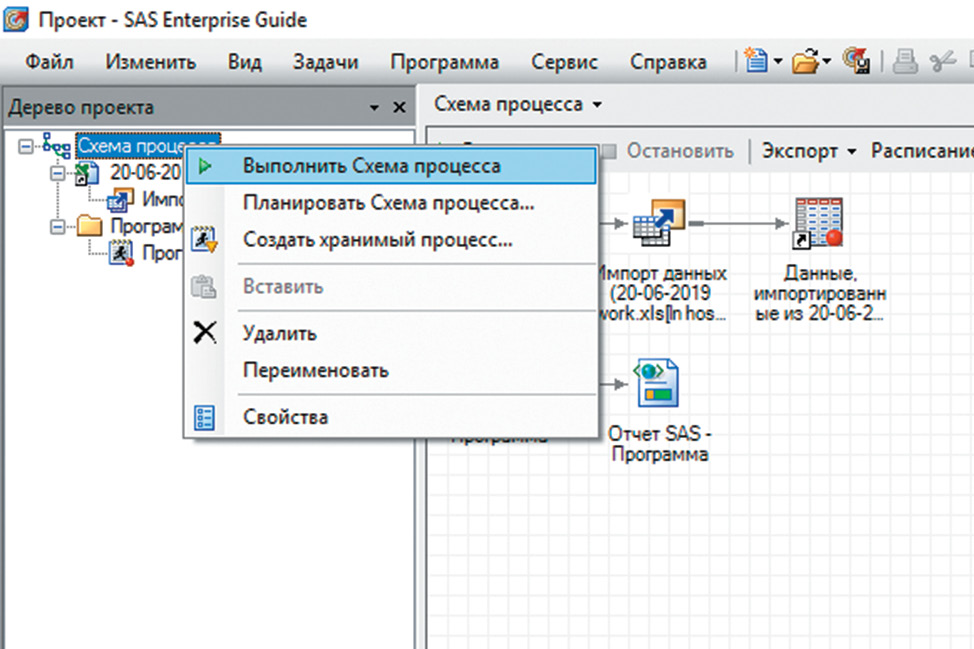Collapse the Схема процесса tree node
The image size is (974, 649).
(25, 147)
